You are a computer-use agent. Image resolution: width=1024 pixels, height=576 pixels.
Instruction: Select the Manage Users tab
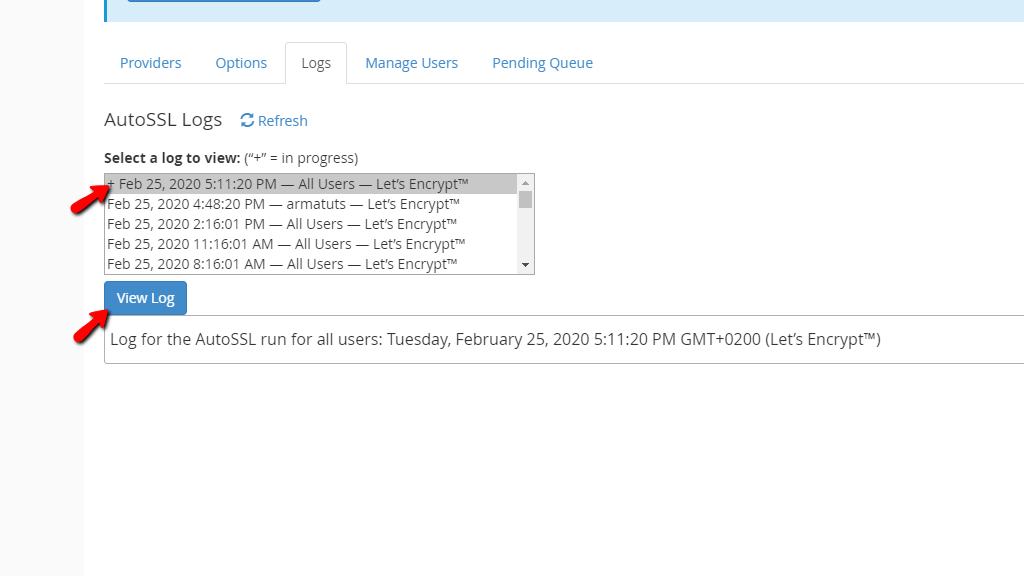coord(411,62)
